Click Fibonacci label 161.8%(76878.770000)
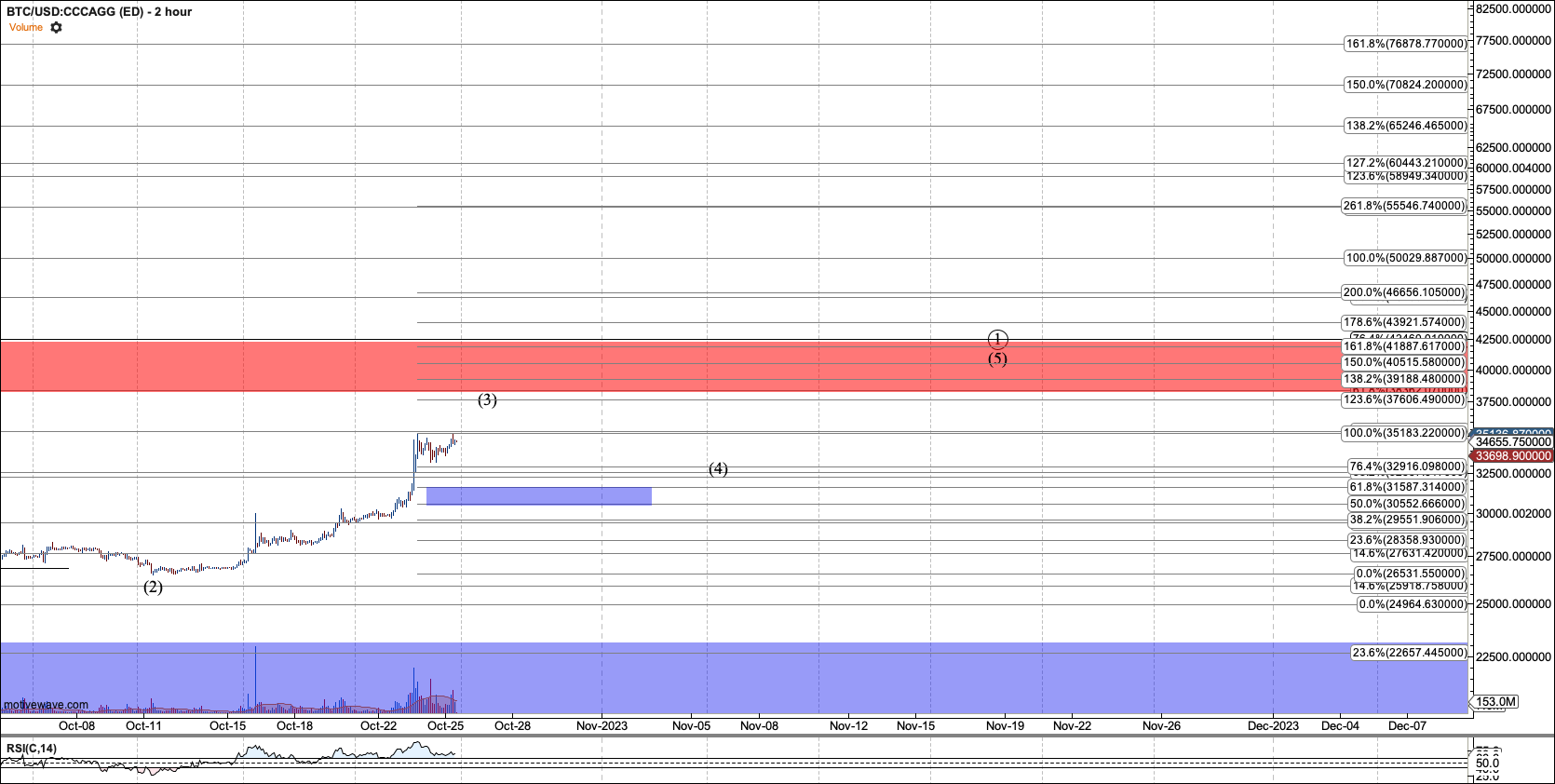Image resolution: width=1555 pixels, height=784 pixels. click(1406, 44)
